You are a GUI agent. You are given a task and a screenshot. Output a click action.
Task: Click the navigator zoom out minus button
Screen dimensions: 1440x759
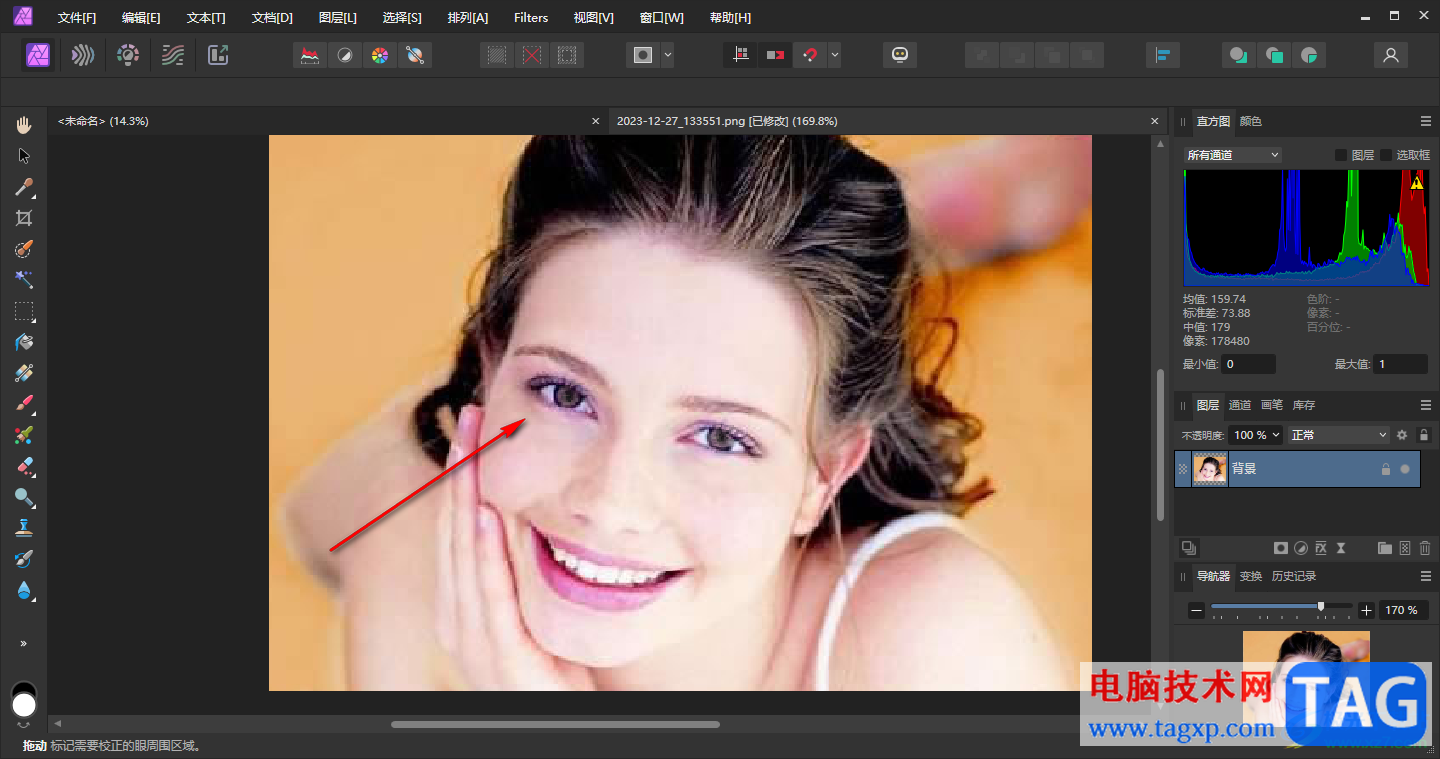click(x=1196, y=610)
